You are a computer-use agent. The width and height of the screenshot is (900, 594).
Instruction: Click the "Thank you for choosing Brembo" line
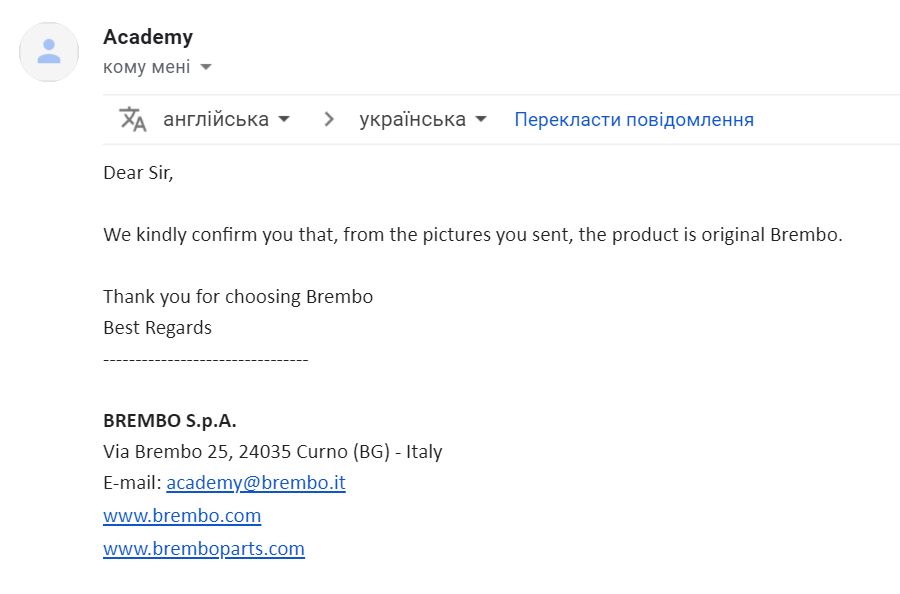click(238, 297)
